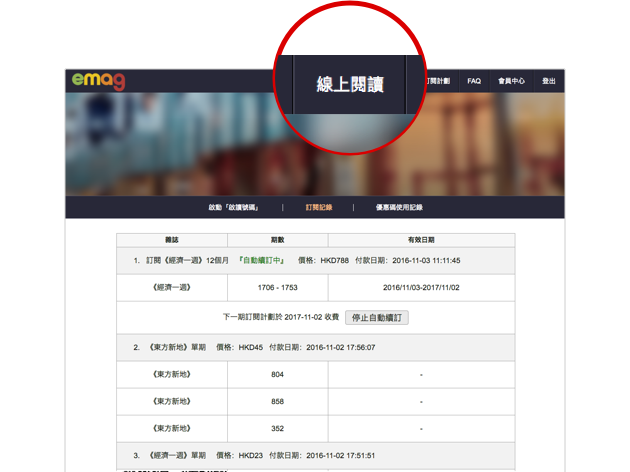Open 訂閱計劃 in the top navigation
The image size is (630, 472).
[x=437, y=81]
